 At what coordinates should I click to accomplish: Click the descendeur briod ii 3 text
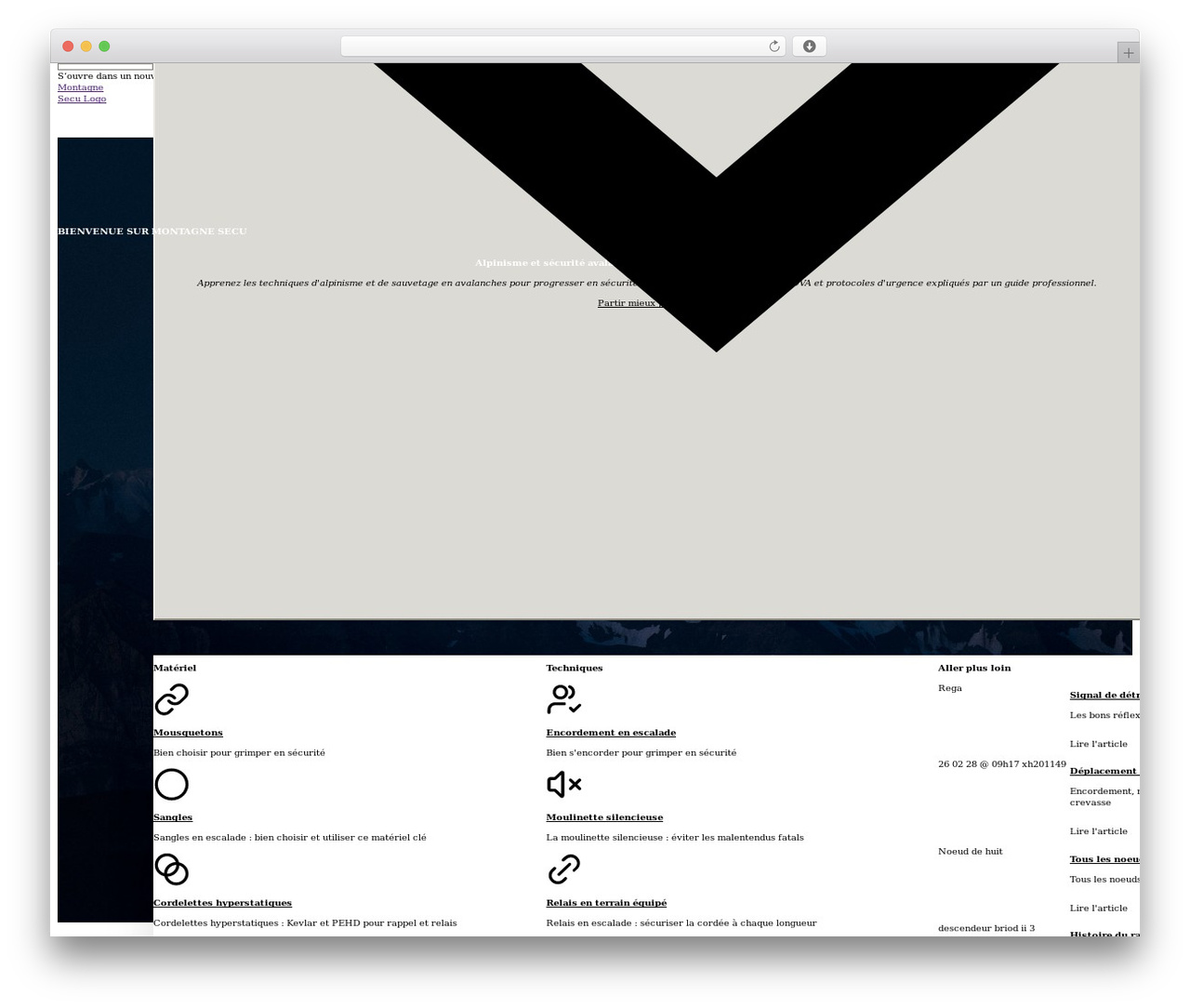986,929
